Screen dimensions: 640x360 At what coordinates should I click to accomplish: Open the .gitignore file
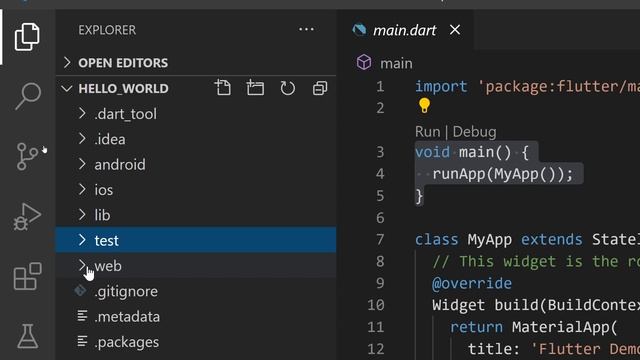click(x=196, y=291)
